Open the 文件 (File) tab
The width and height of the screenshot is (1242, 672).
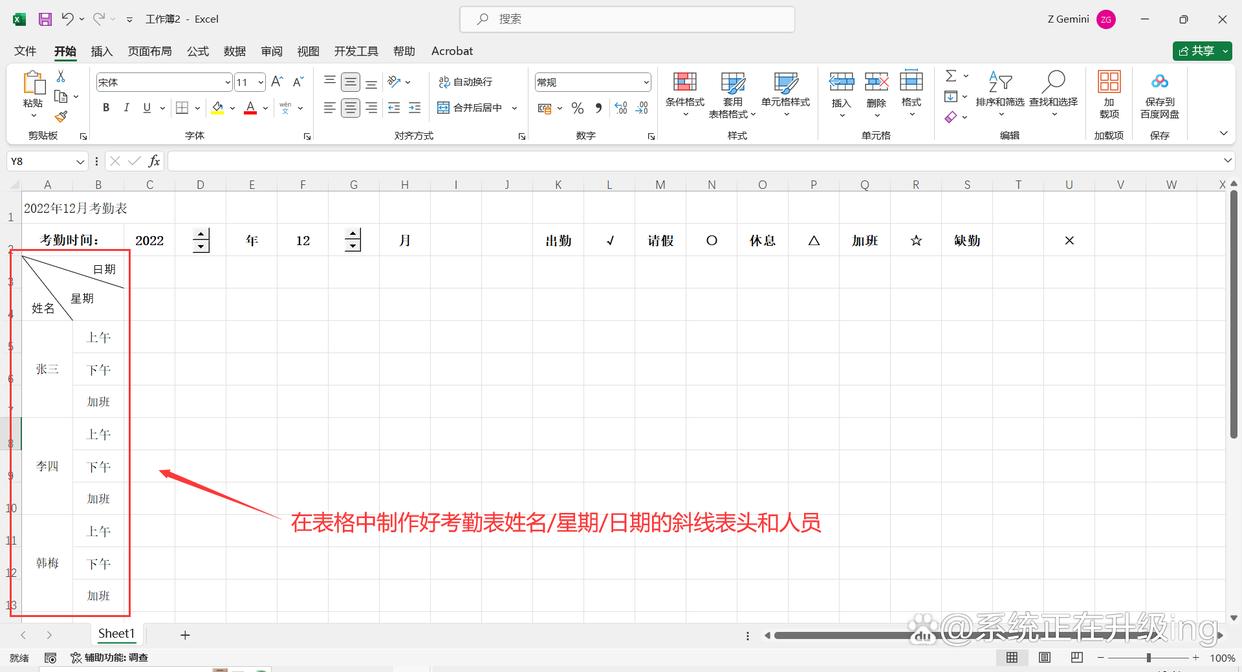tap(25, 51)
